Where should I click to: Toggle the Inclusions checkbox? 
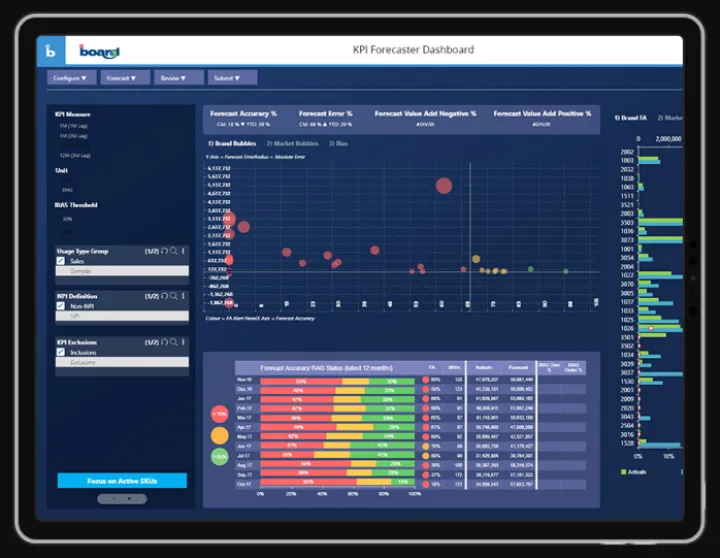61,351
